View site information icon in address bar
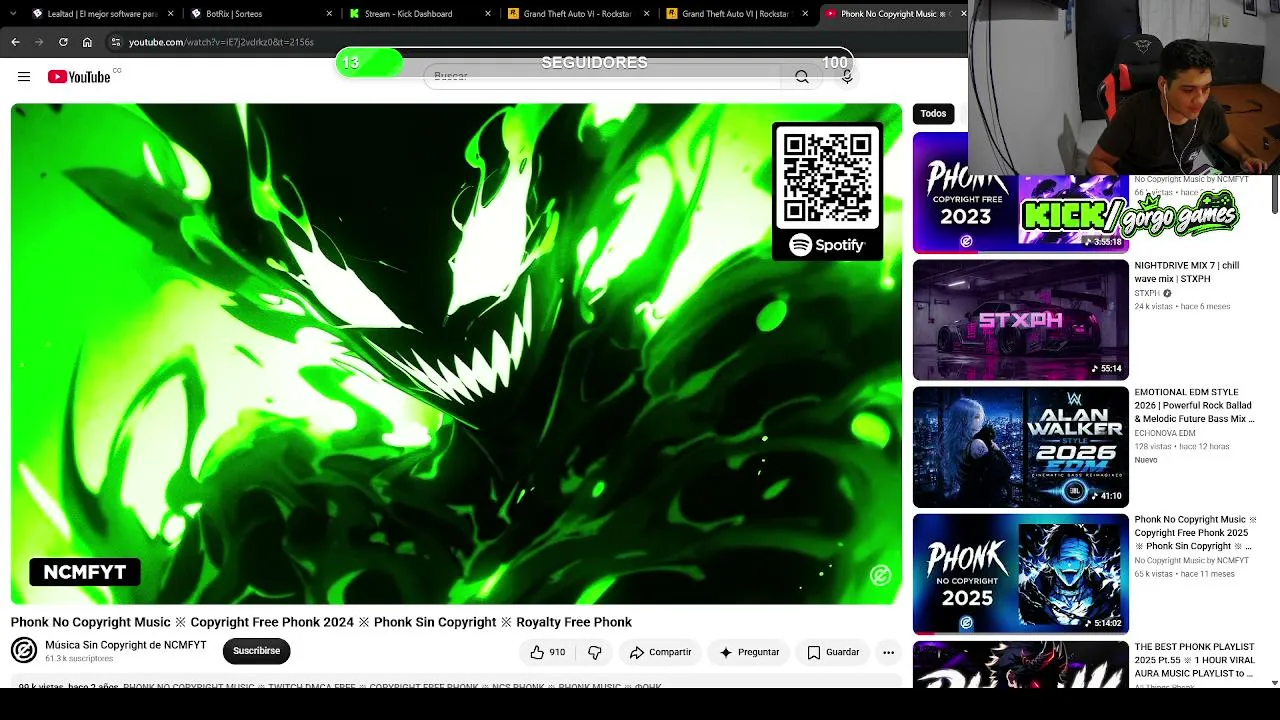 click(116, 42)
